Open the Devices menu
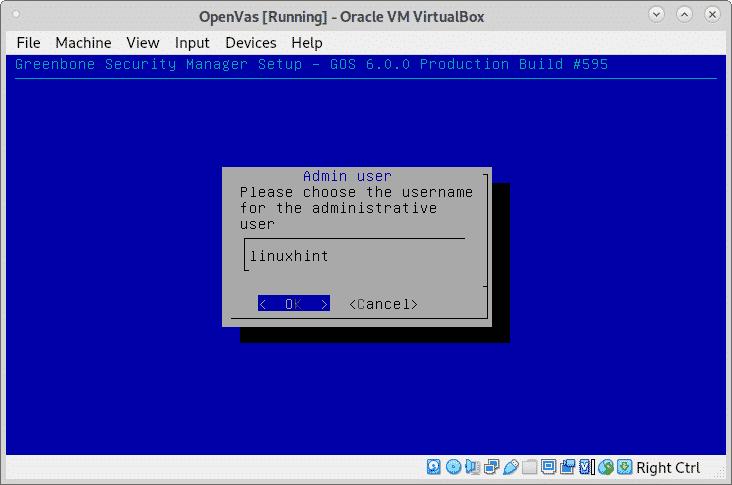This screenshot has width=732, height=485. pyautogui.click(x=251, y=43)
